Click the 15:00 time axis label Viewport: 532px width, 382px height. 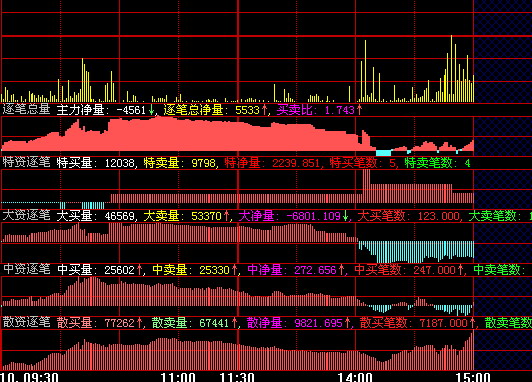pyautogui.click(x=473, y=377)
